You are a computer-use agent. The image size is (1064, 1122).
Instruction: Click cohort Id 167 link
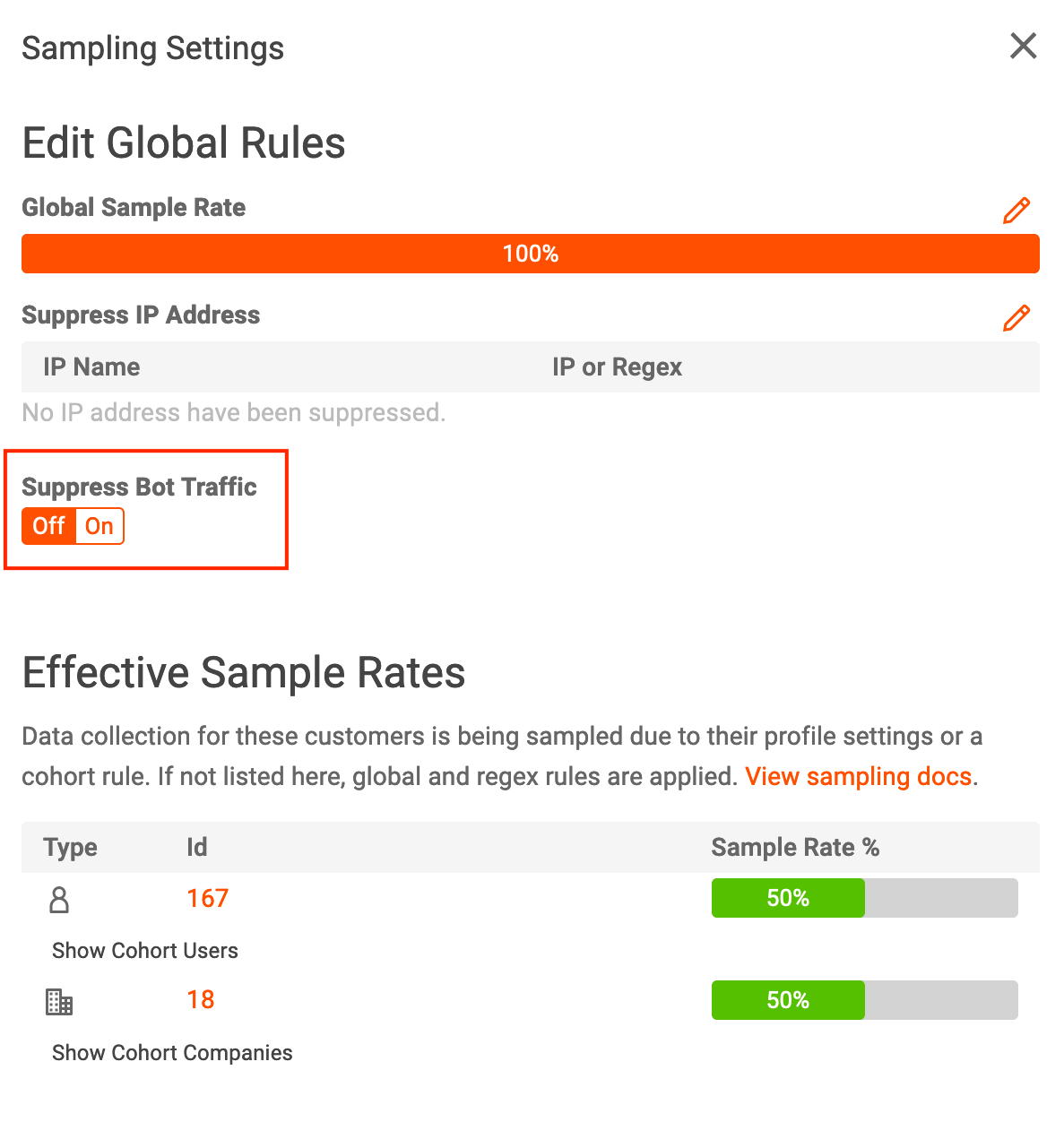pos(207,897)
